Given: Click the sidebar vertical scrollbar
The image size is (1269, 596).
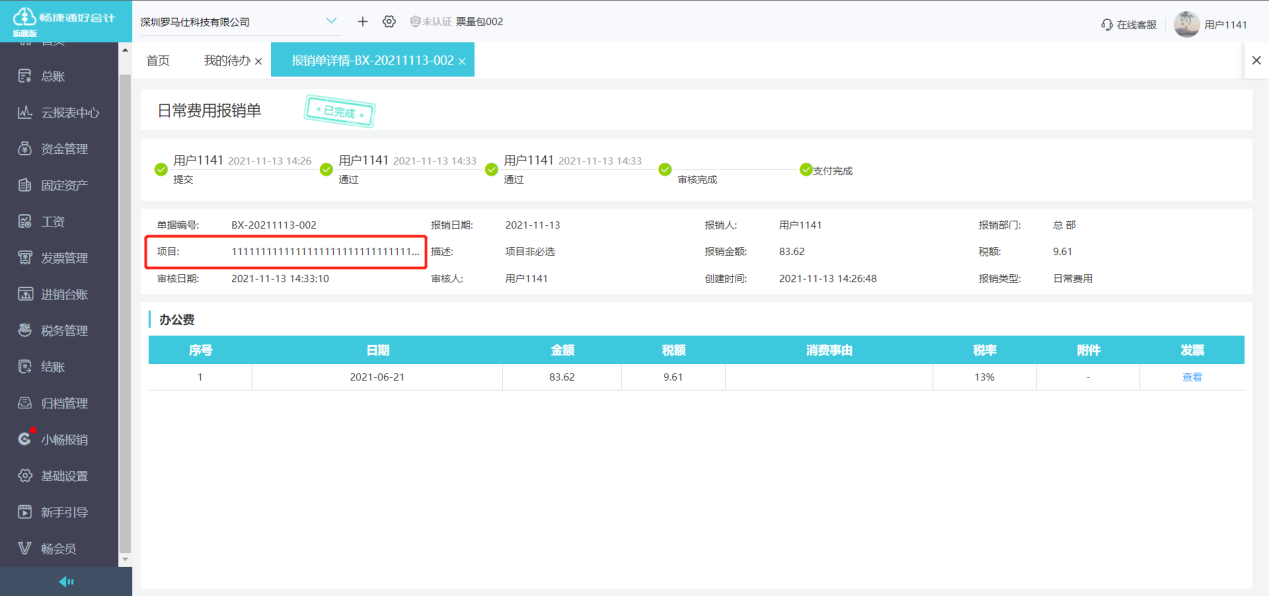Looking at the screenshot, I should tap(125, 300).
